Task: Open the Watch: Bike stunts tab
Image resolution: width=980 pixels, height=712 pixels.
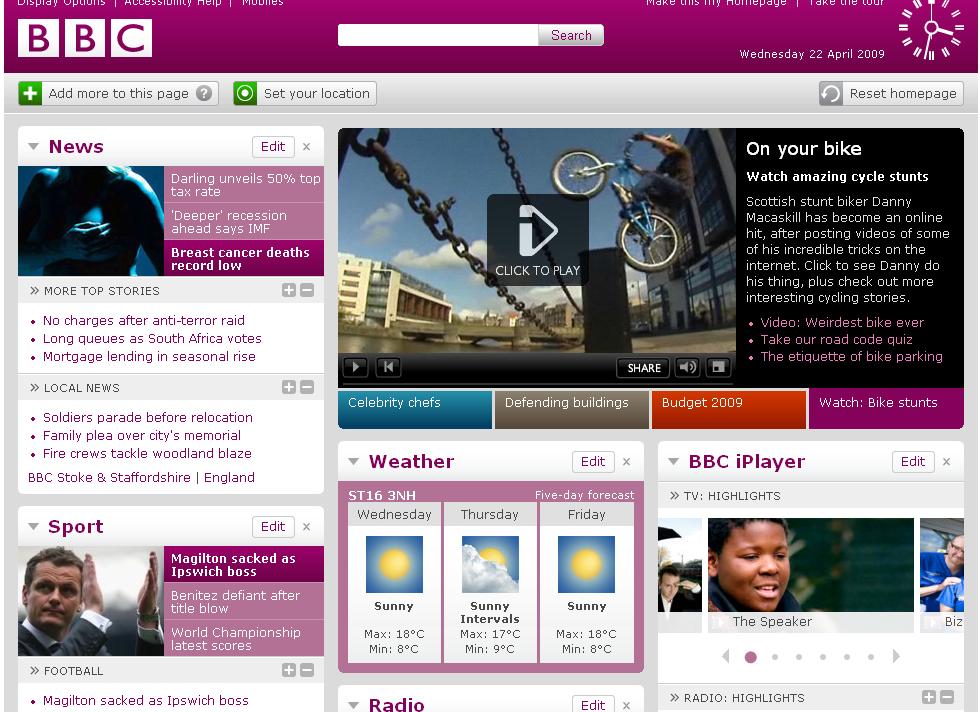Action: point(886,409)
